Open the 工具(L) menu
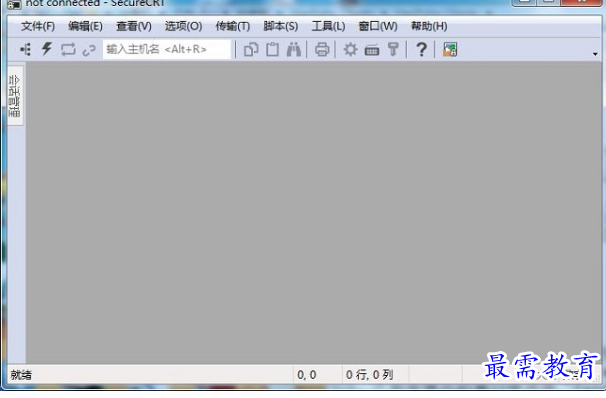The height and width of the screenshot is (398, 606). pyautogui.click(x=329, y=26)
